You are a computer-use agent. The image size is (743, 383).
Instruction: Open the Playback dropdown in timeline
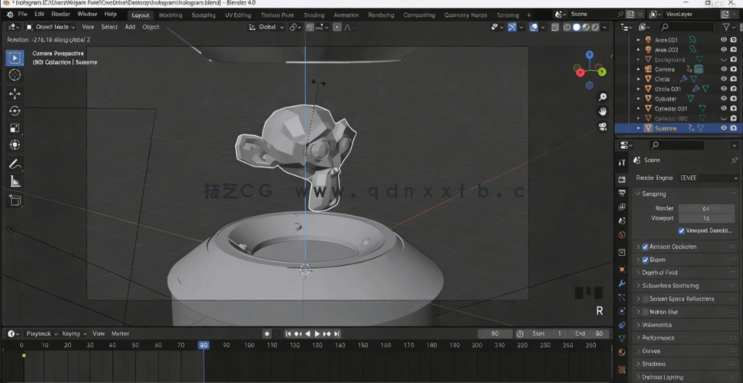click(41, 334)
